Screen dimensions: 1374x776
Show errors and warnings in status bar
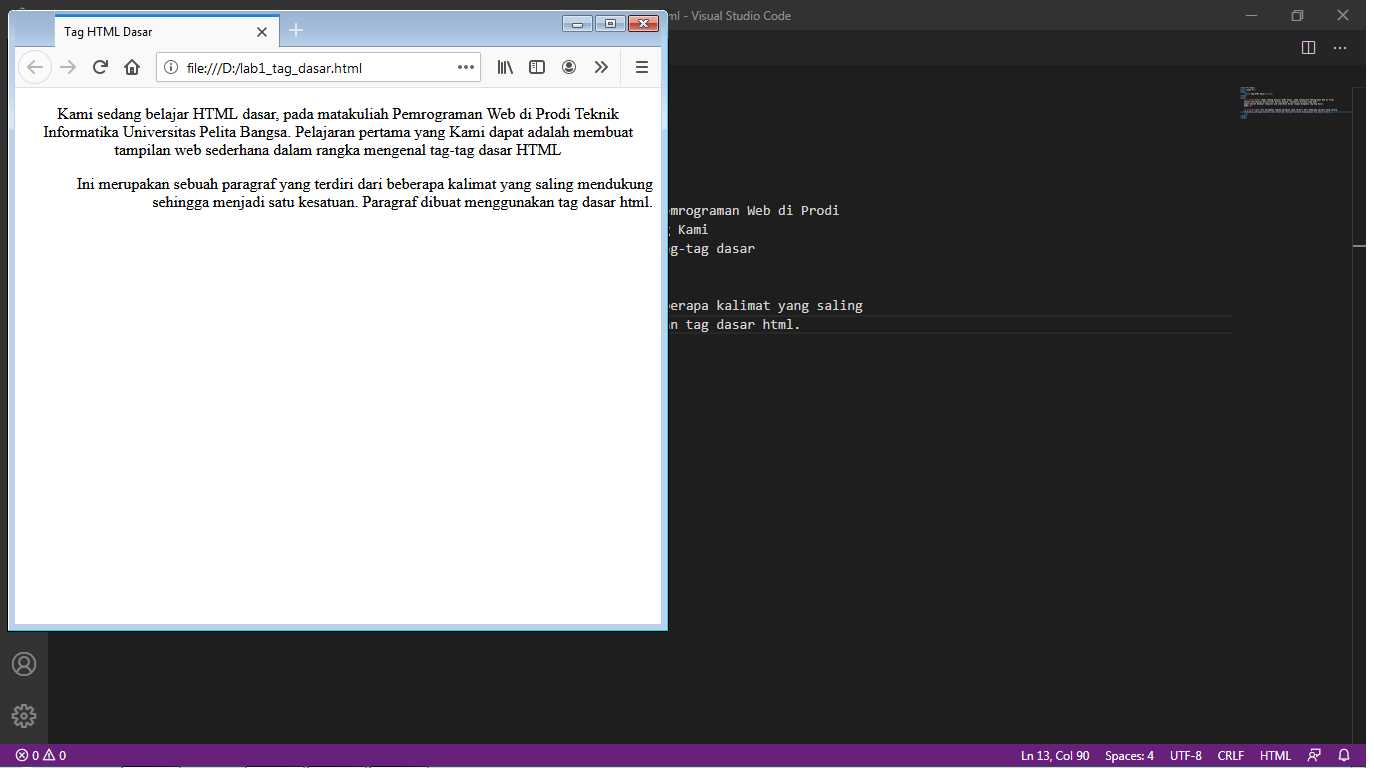41,756
